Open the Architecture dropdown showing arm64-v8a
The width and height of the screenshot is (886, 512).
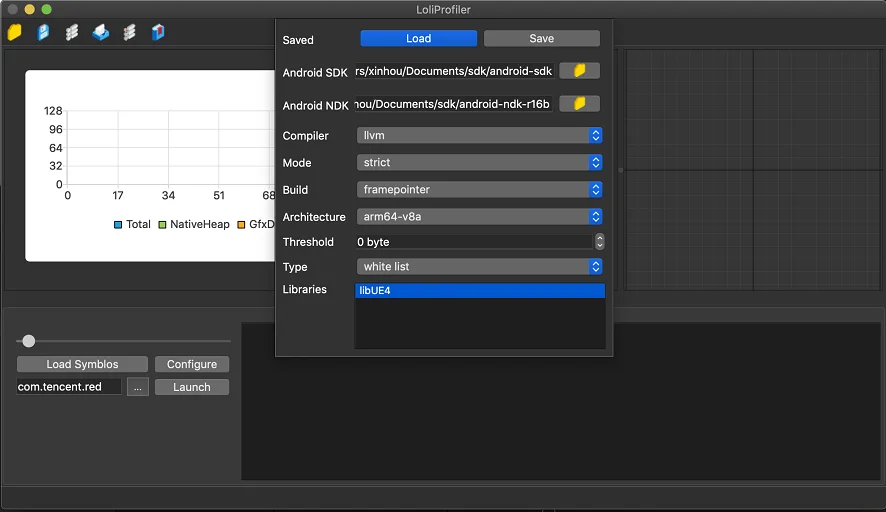479,216
